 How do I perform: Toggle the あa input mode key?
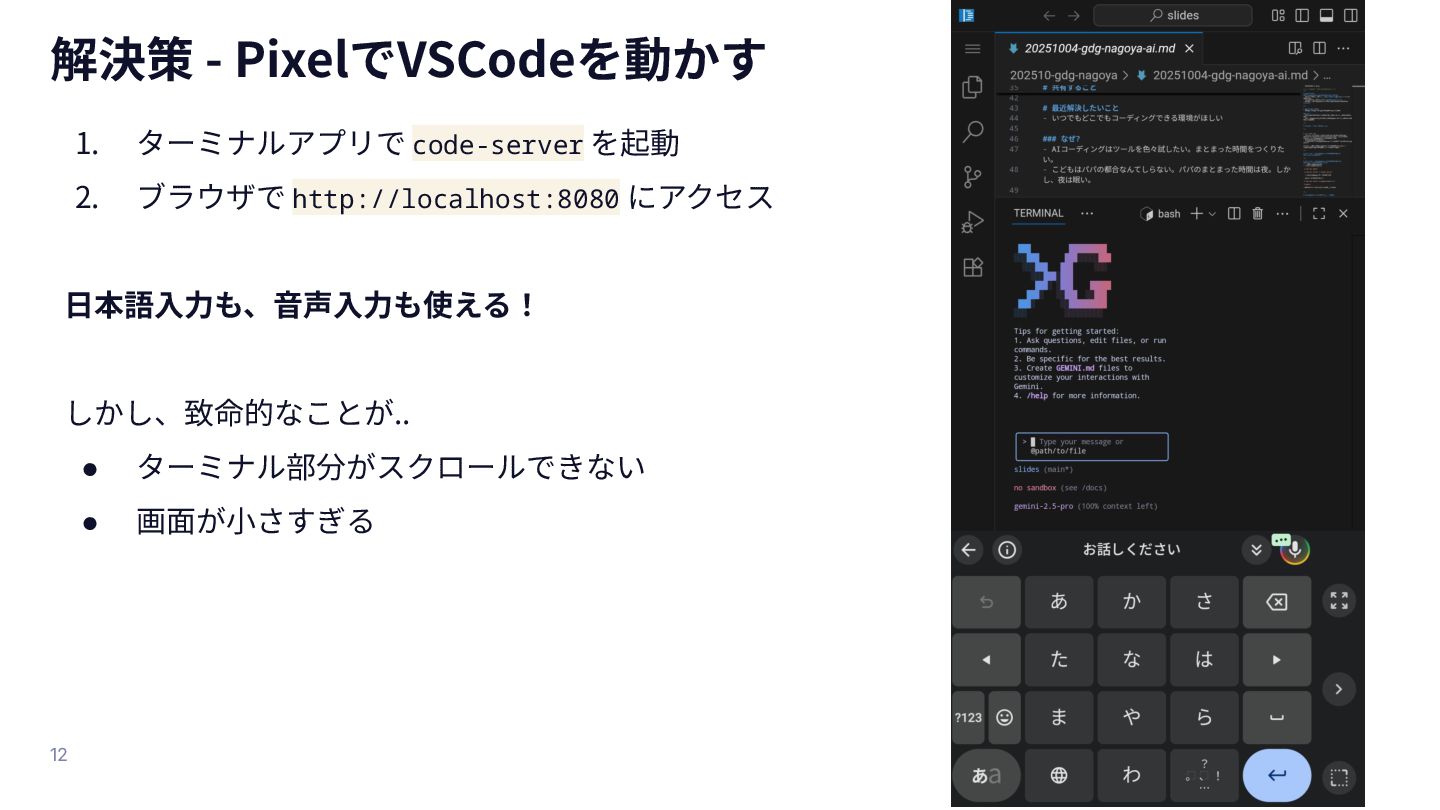987,775
